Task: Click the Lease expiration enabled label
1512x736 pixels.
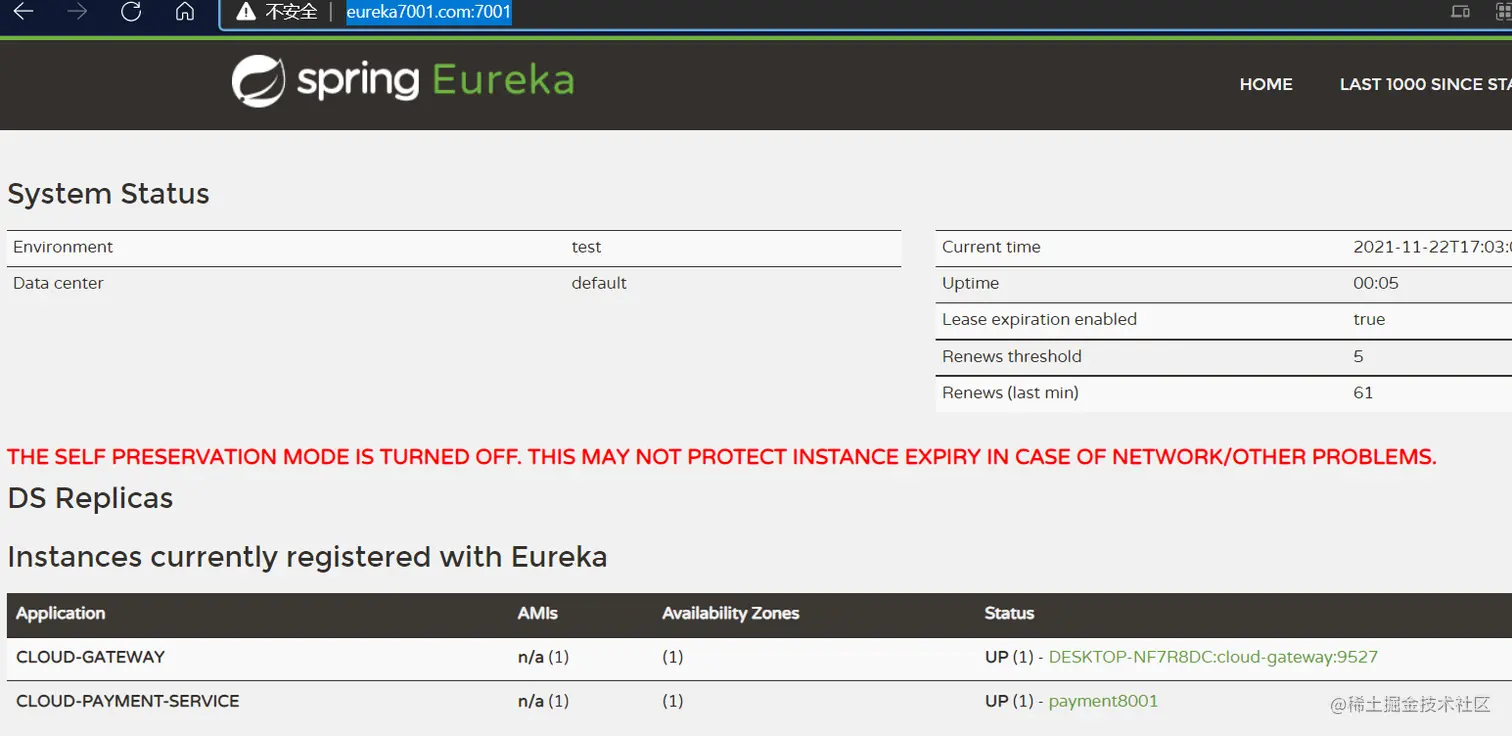Action: click(x=1040, y=319)
